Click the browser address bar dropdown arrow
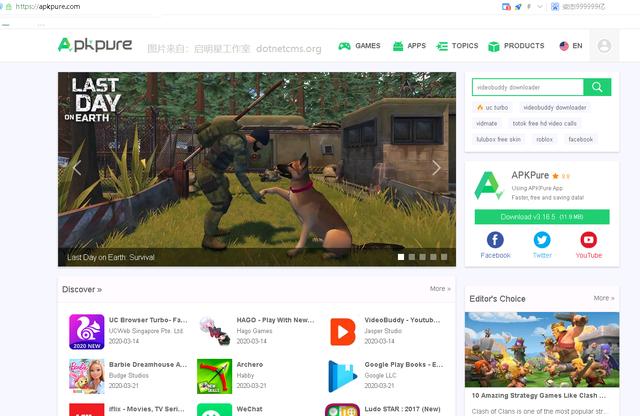The height and width of the screenshot is (416, 640). click(540, 7)
